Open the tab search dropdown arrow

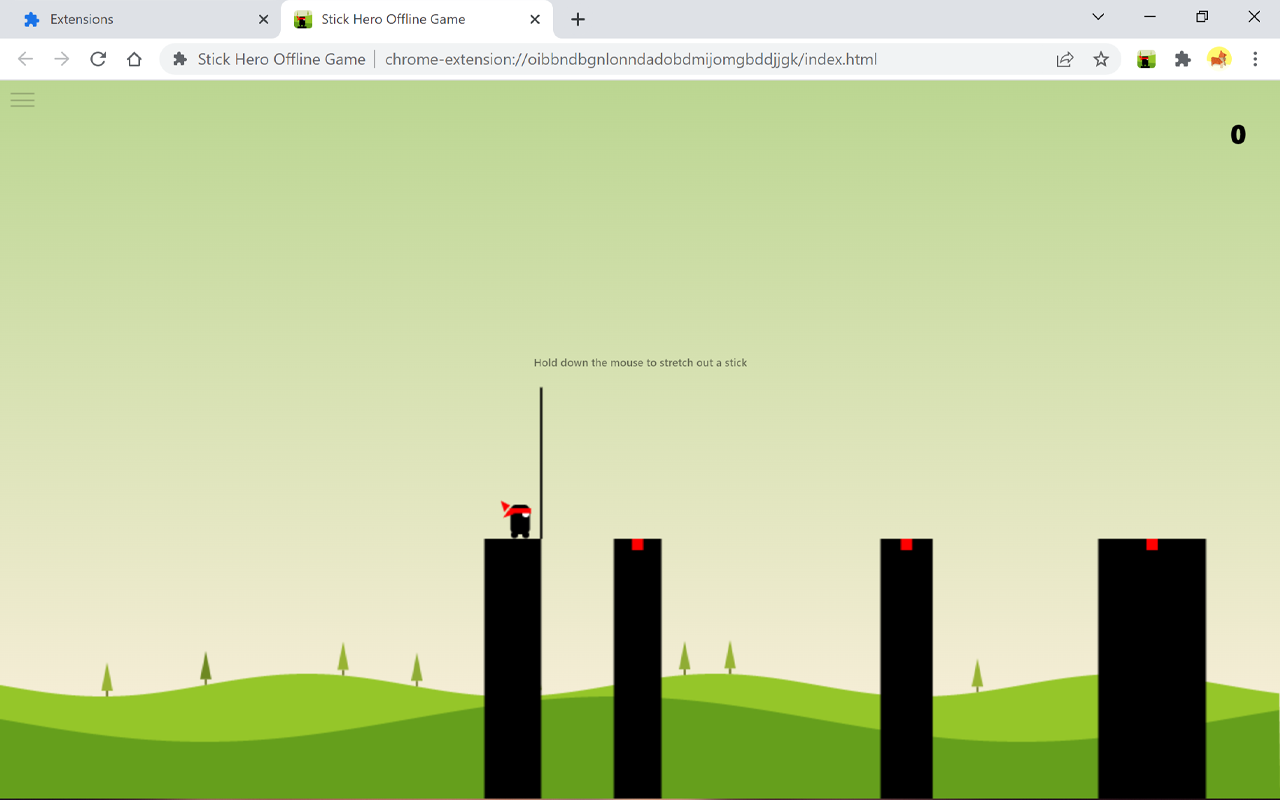(x=1098, y=17)
